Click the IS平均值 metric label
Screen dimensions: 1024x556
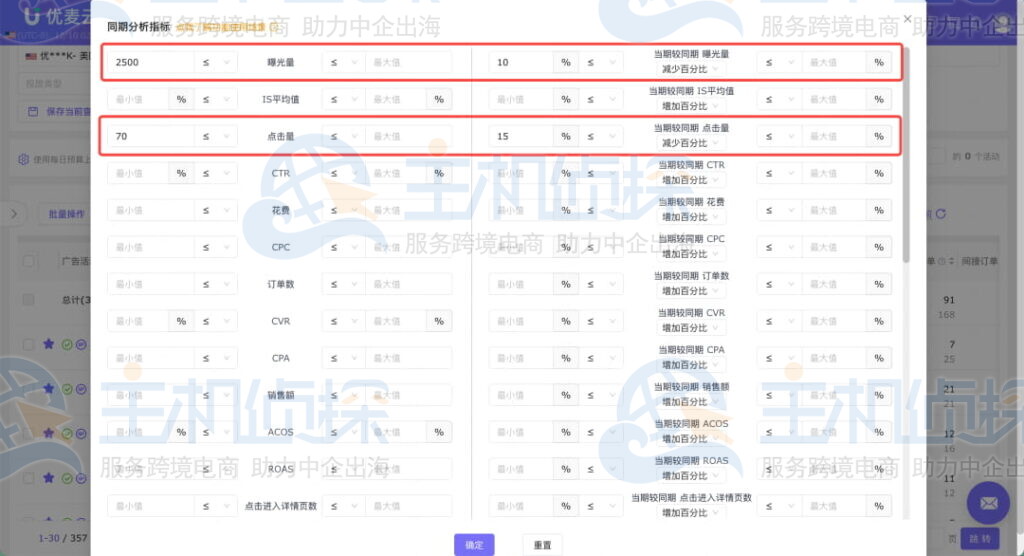point(280,99)
